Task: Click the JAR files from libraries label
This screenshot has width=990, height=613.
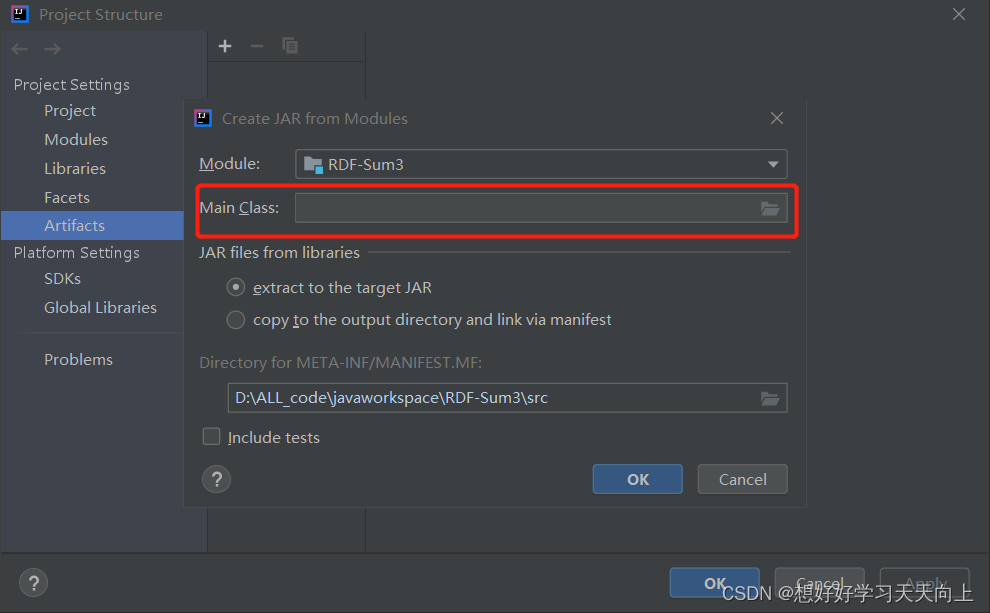Action: tap(279, 253)
